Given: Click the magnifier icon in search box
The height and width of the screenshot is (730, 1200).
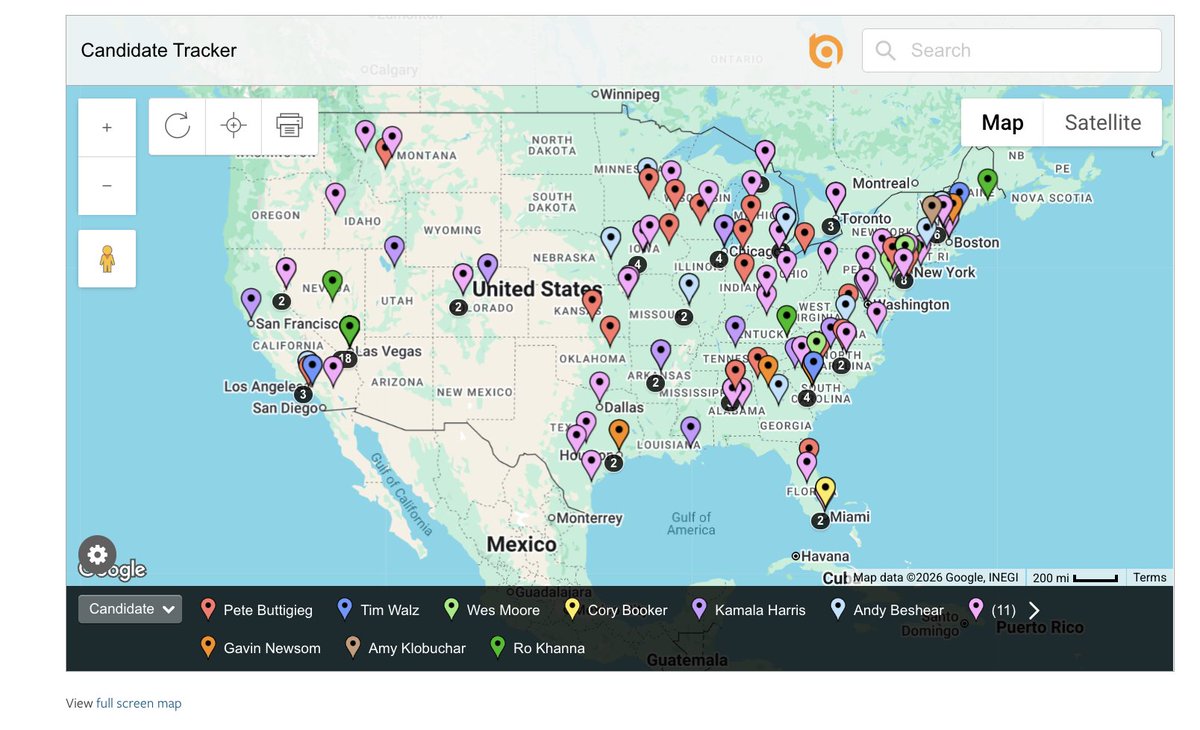Looking at the screenshot, I should click(x=885, y=51).
